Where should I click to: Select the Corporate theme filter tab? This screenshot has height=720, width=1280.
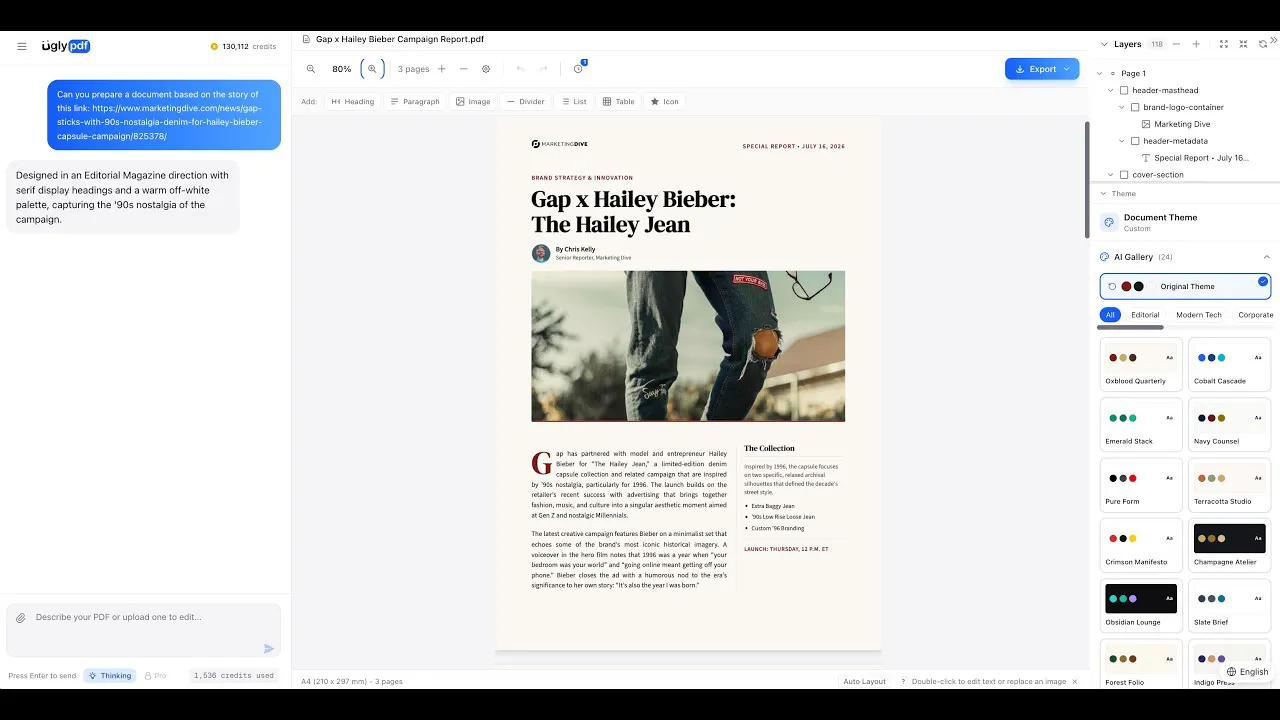(1256, 315)
